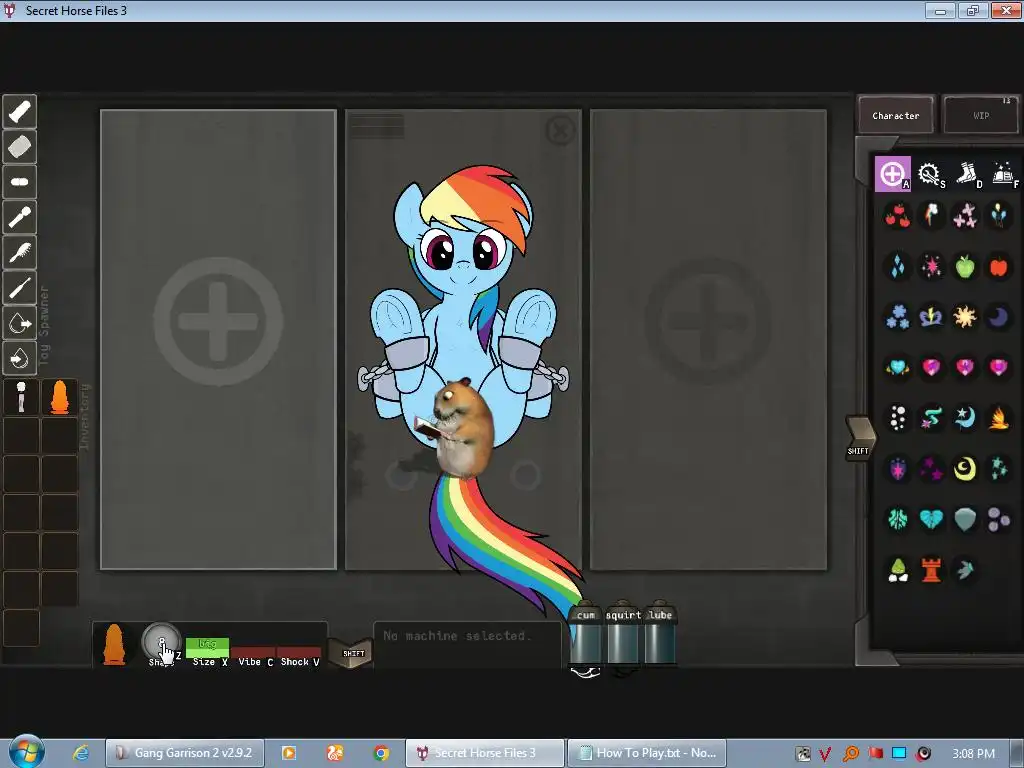Choose the green apple mark
The image size is (1024, 768).
click(x=965, y=266)
